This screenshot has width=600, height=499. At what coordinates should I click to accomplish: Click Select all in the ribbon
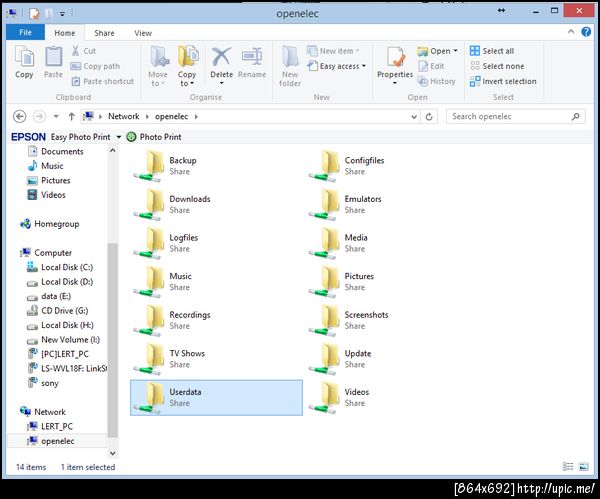(492, 51)
